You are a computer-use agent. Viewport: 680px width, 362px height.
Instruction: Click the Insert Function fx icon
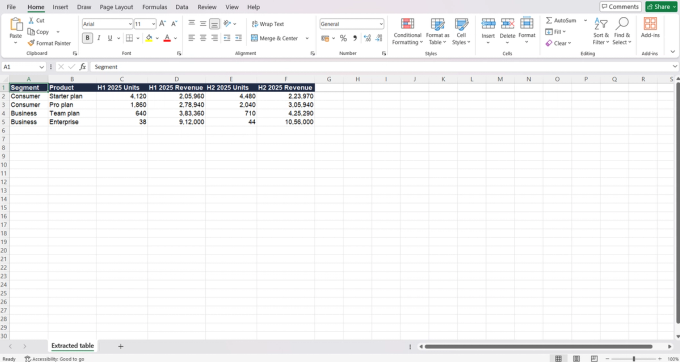click(82, 67)
